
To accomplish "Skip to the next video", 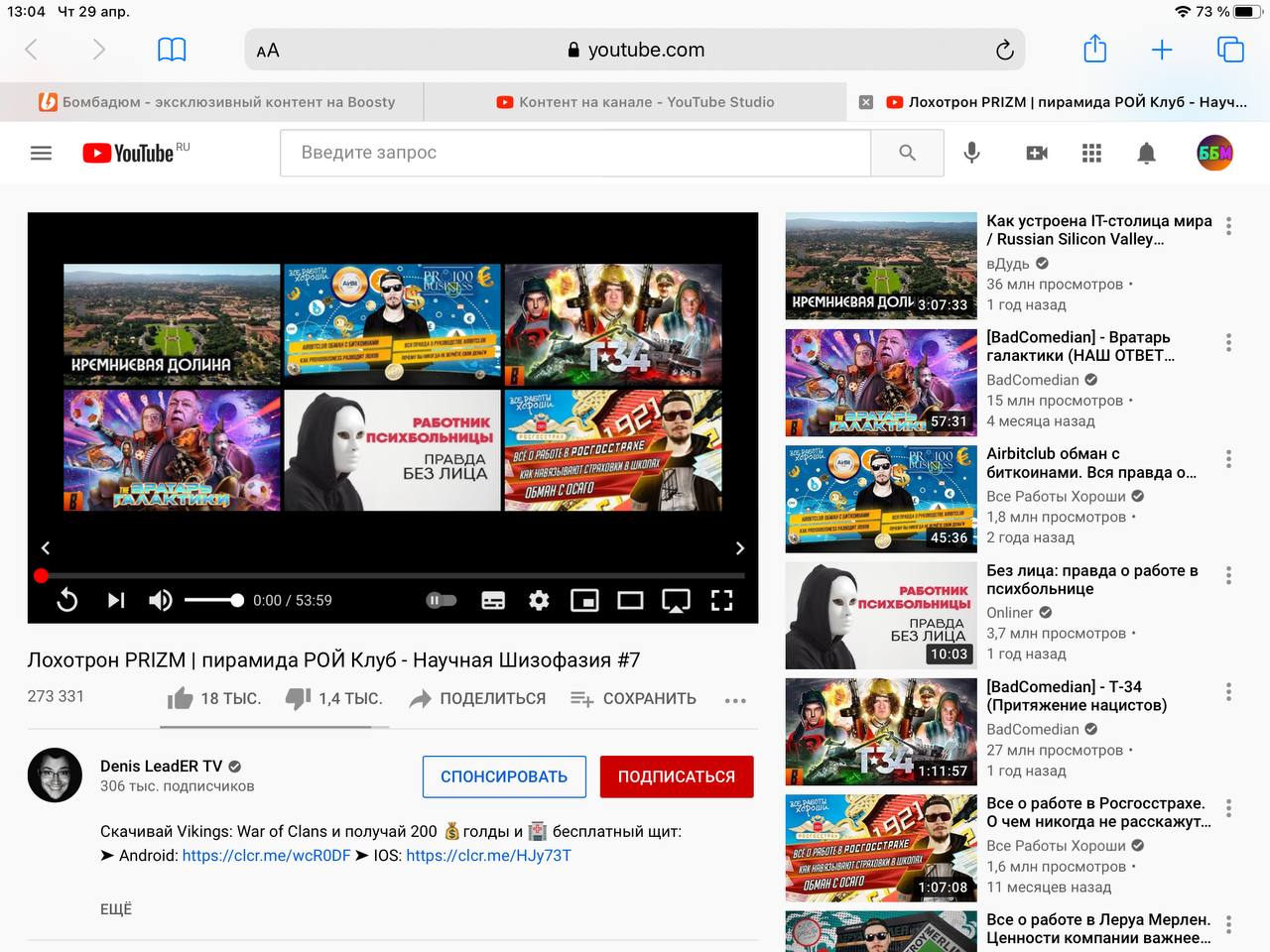I will [x=116, y=600].
